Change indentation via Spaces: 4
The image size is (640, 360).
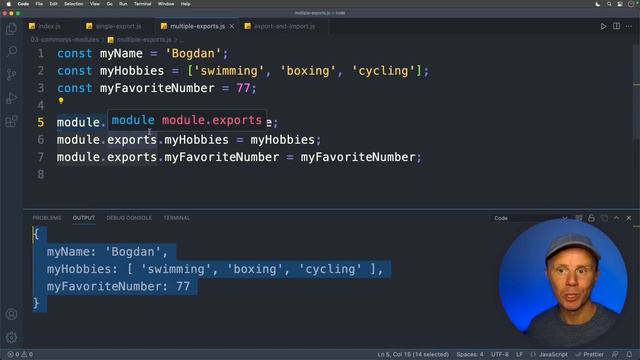[470, 354]
